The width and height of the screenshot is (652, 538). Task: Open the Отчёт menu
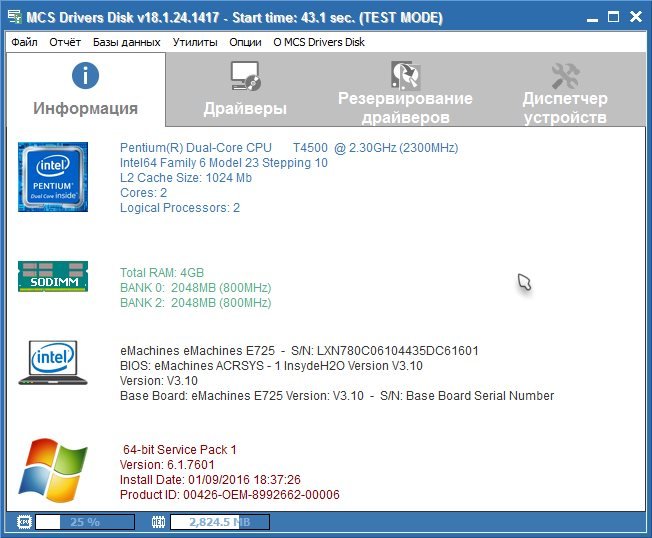click(x=65, y=42)
